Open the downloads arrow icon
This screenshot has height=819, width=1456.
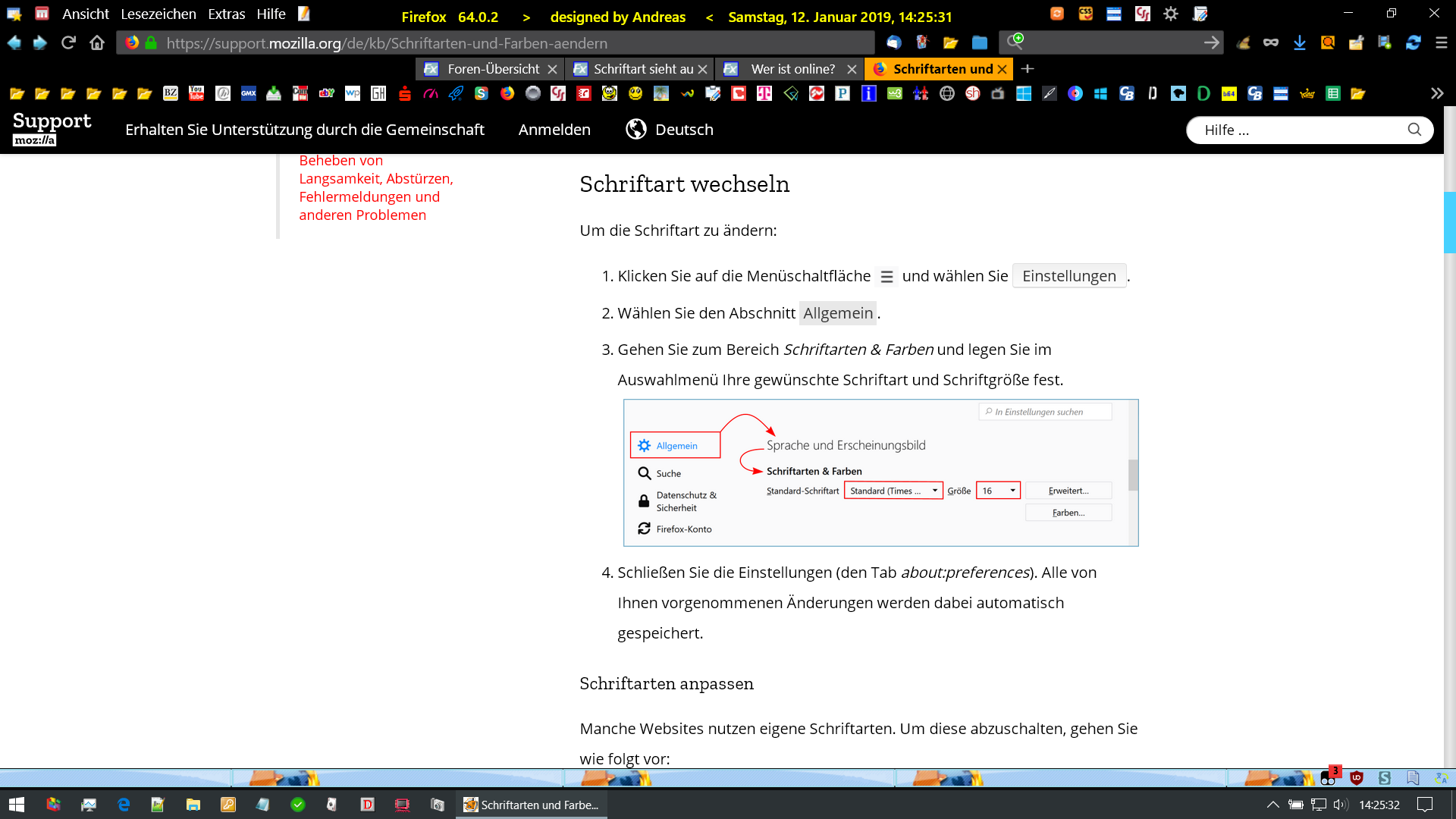(x=1299, y=43)
